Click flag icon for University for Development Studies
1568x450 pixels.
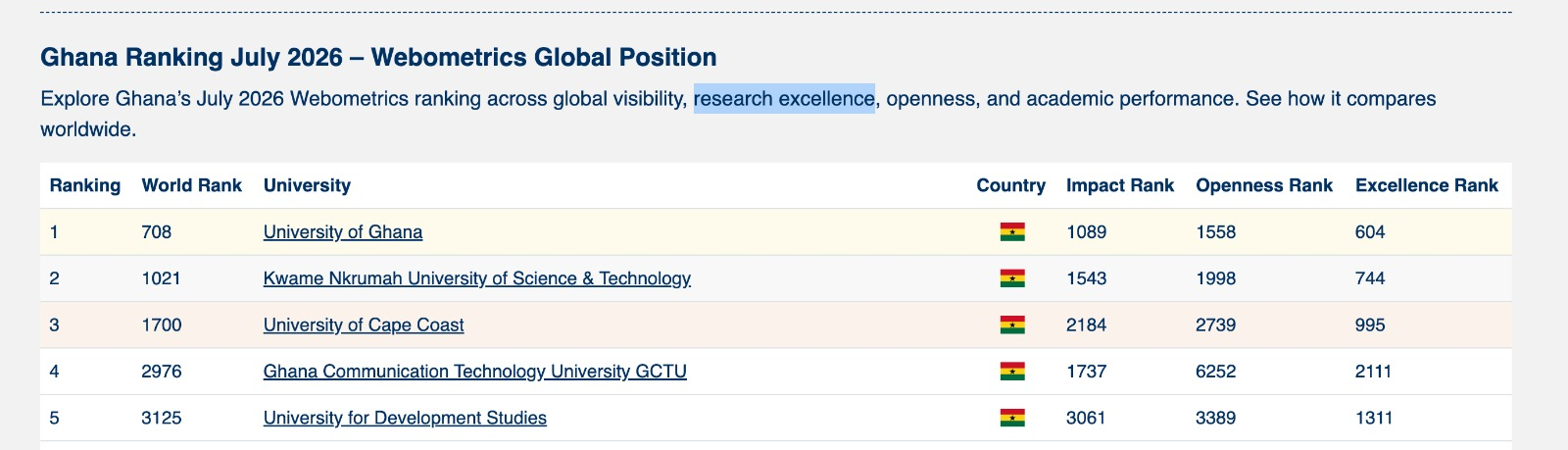click(1012, 418)
